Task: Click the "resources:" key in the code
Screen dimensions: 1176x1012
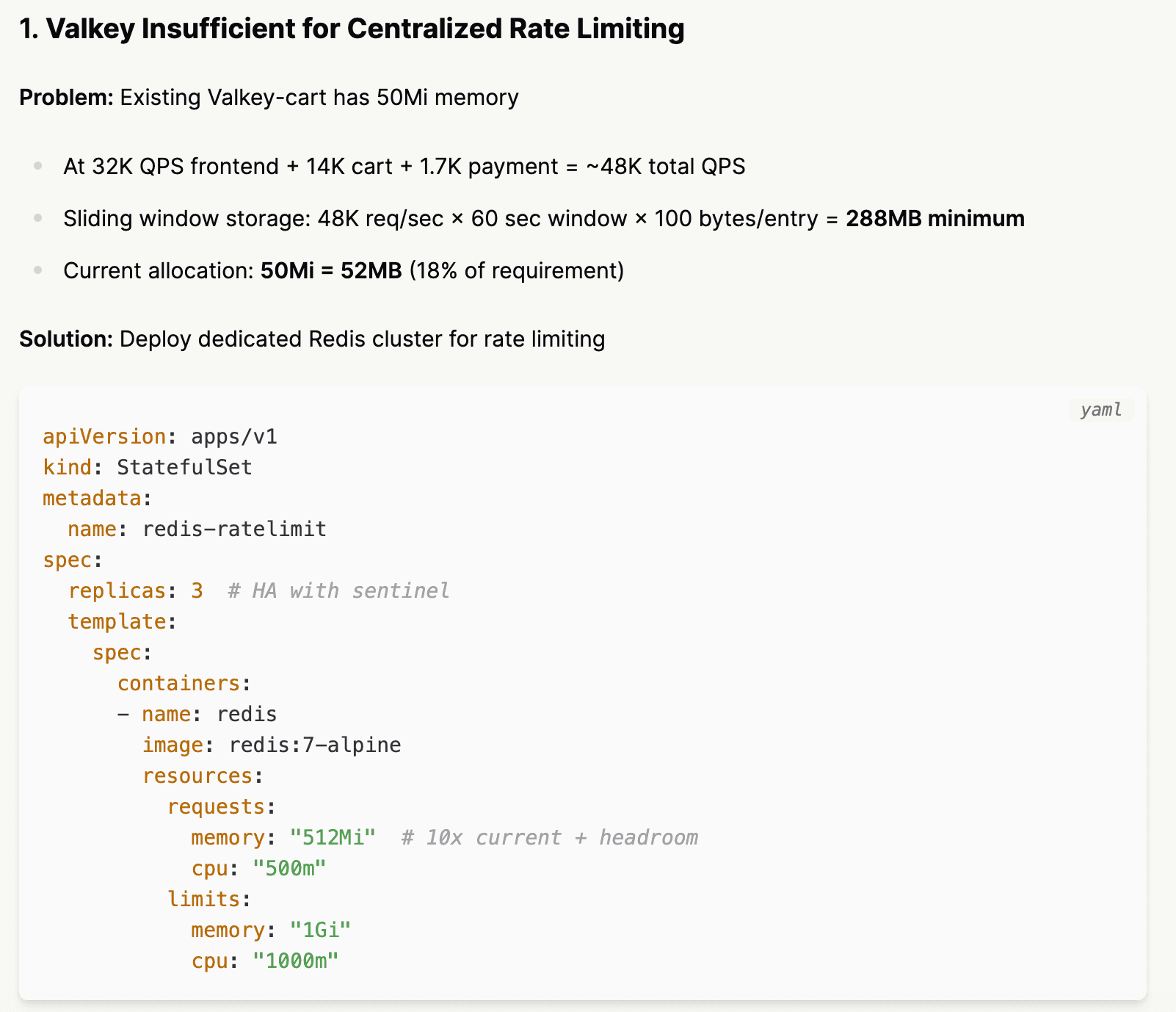Action: (x=203, y=776)
